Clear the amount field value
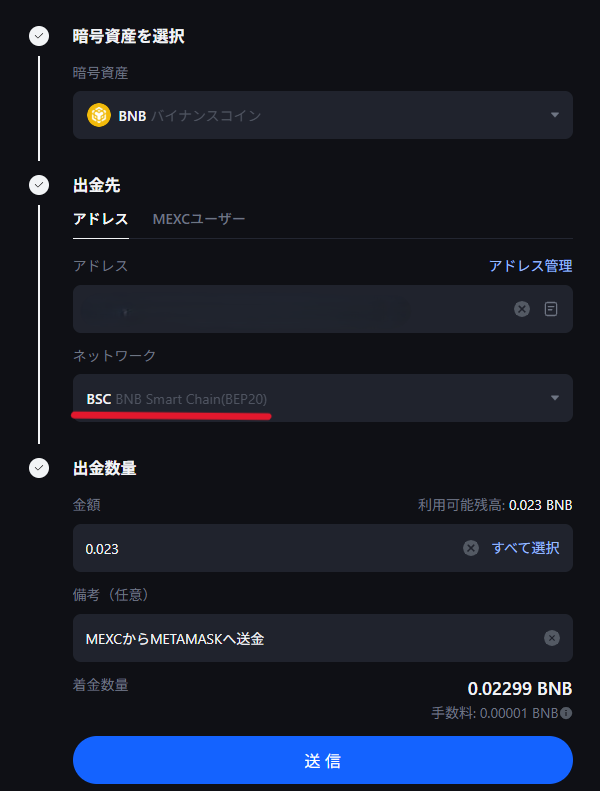 tap(470, 548)
